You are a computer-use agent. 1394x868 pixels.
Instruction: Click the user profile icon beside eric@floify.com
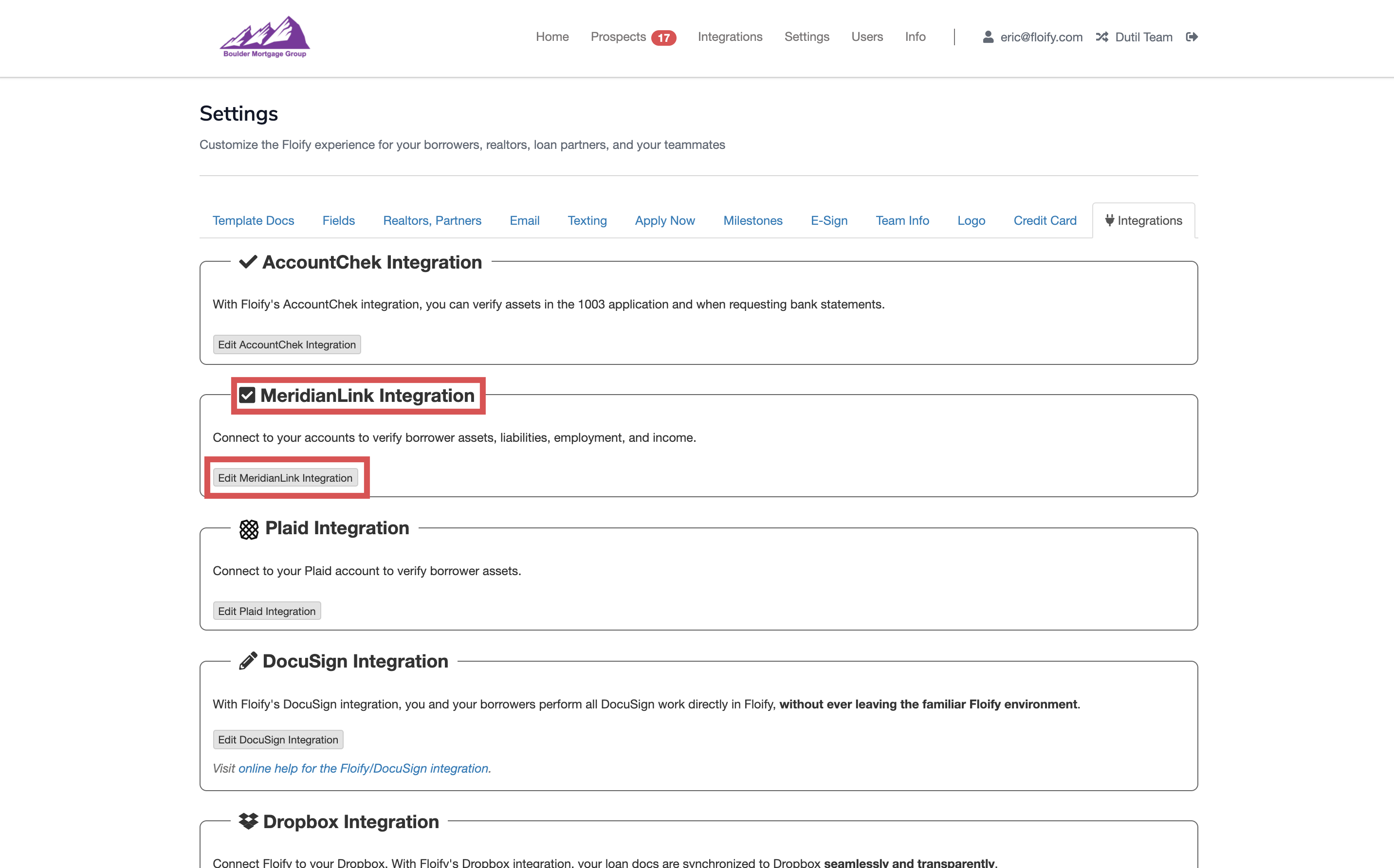(x=988, y=37)
